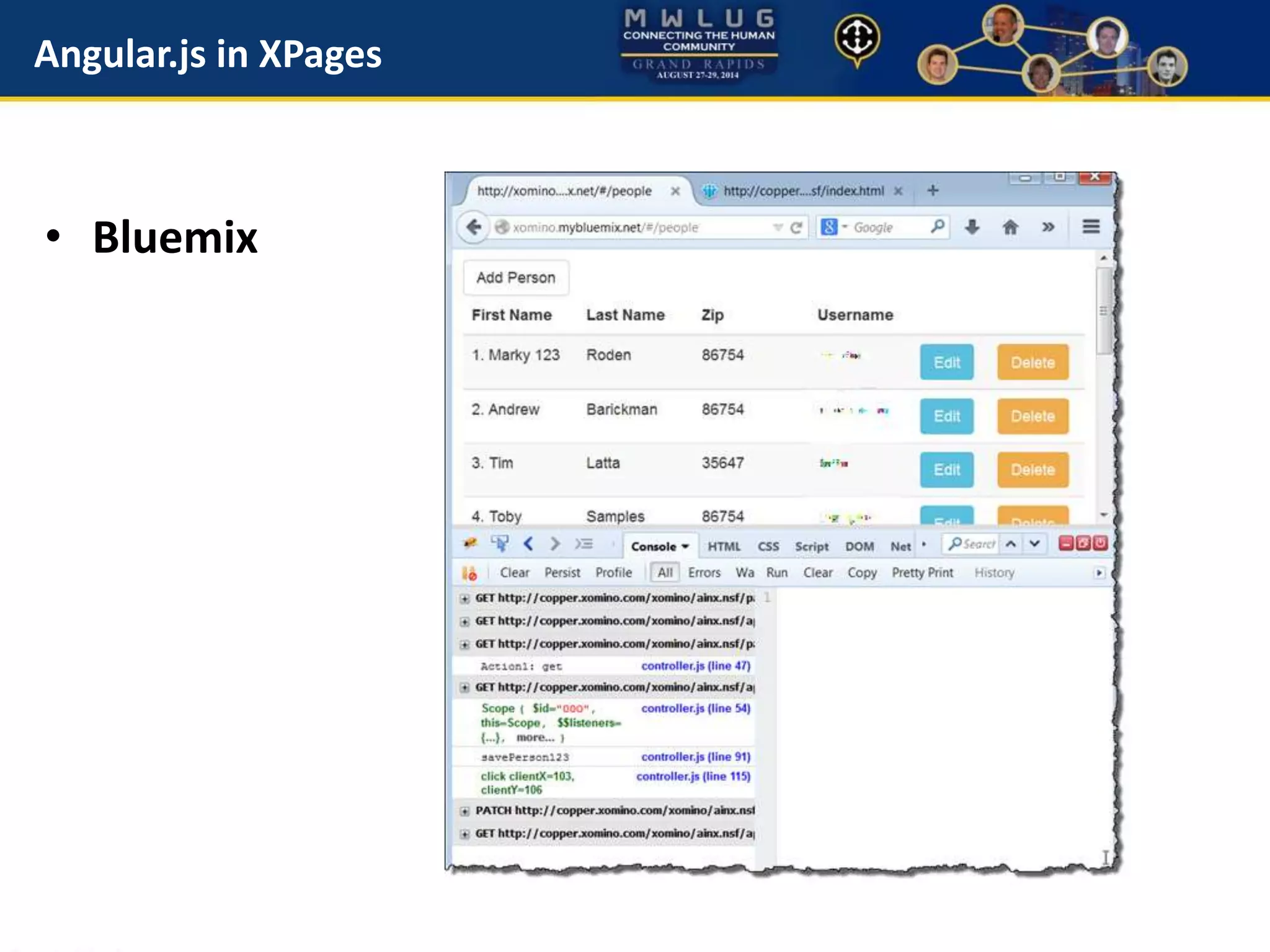
Task: Click Pretty Print in command editor
Action: click(x=923, y=573)
